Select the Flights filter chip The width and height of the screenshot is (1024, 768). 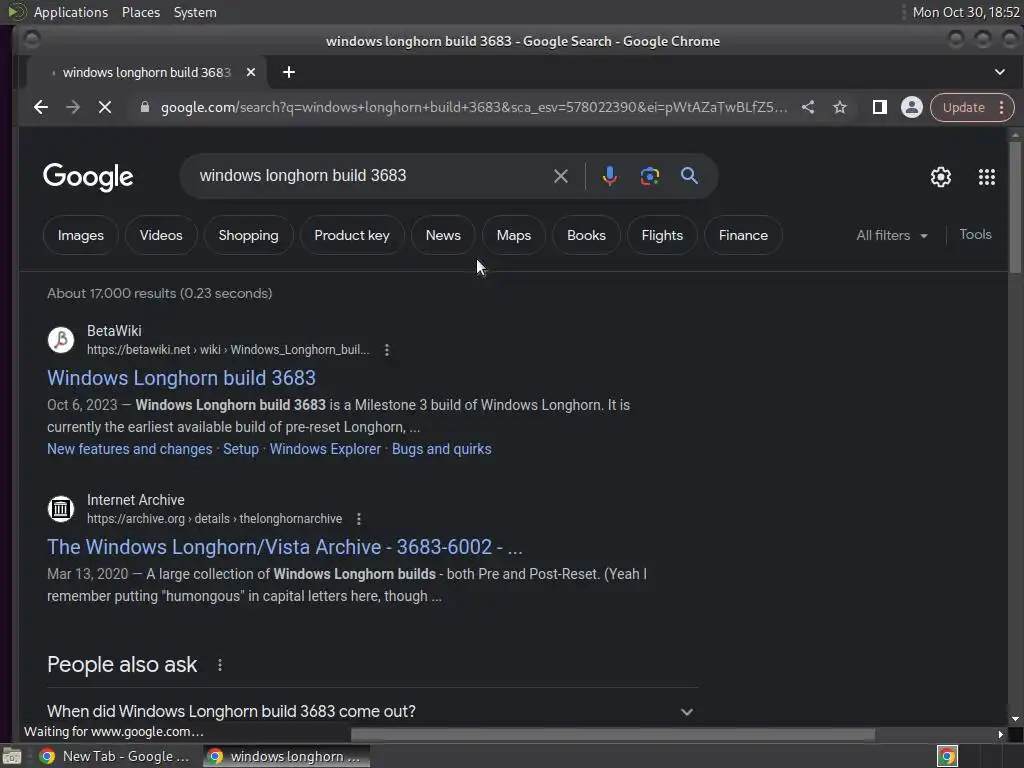pos(662,235)
